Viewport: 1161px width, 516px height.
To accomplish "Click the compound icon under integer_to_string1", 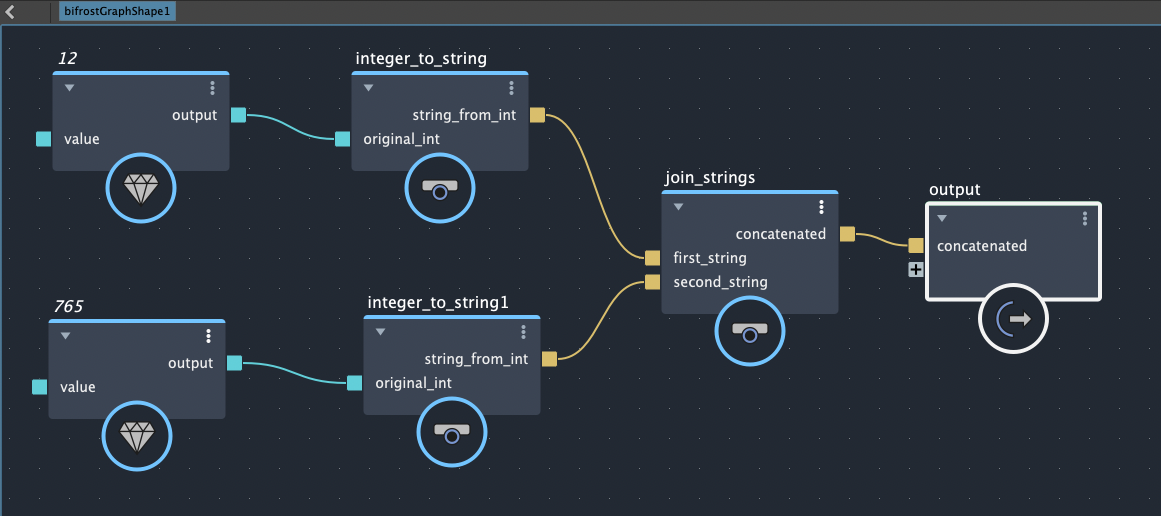I will pos(452,433).
